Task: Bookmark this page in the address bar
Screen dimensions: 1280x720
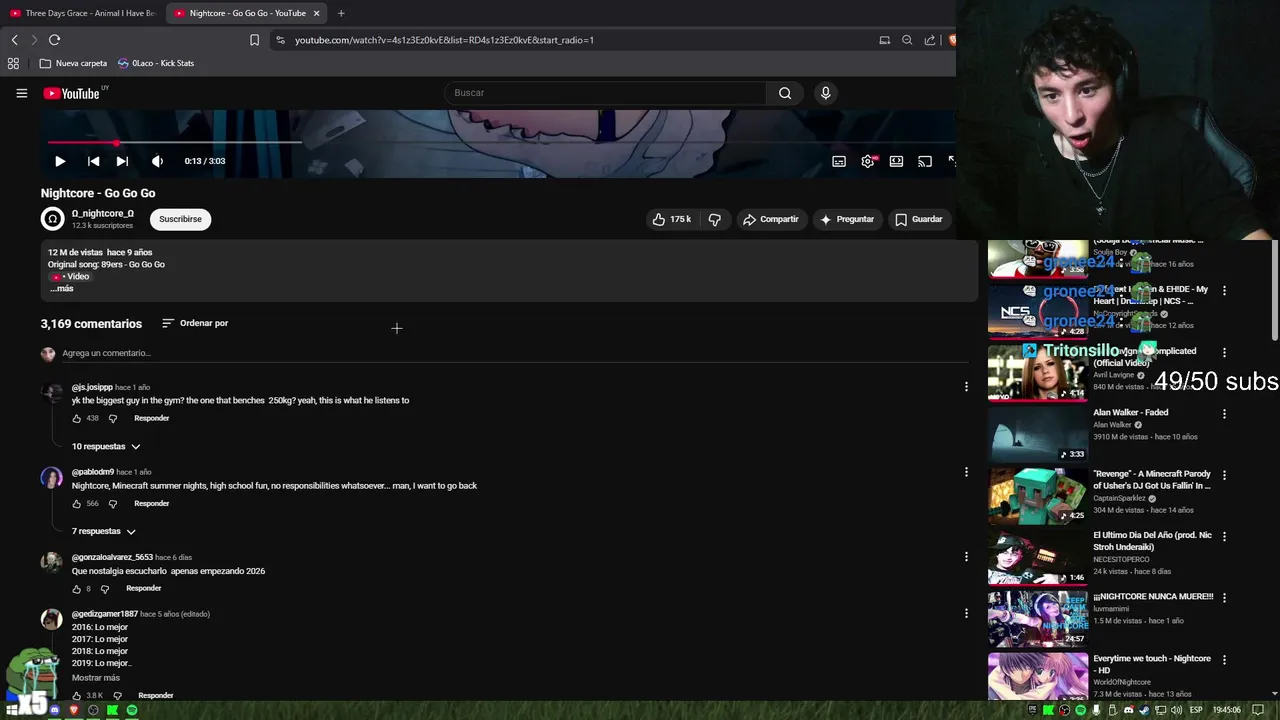Action: [x=254, y=40]
